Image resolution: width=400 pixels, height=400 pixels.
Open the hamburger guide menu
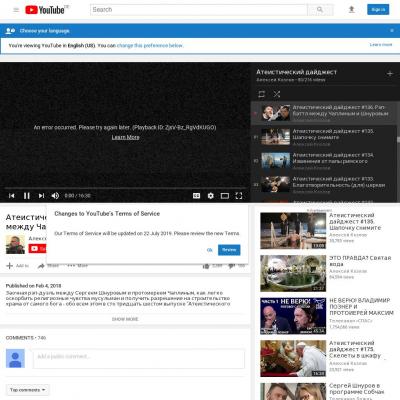pos(16,10)
